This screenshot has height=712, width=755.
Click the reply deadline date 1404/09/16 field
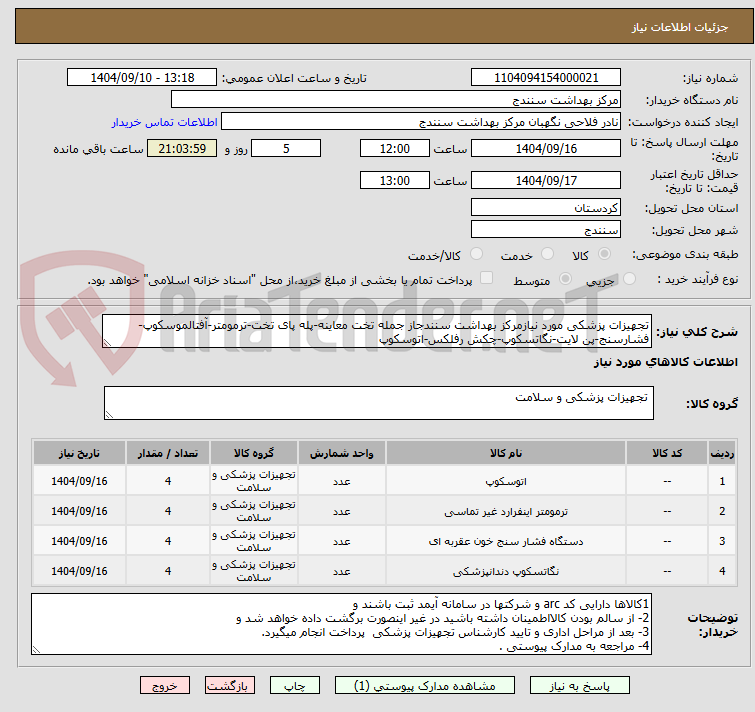546,148
